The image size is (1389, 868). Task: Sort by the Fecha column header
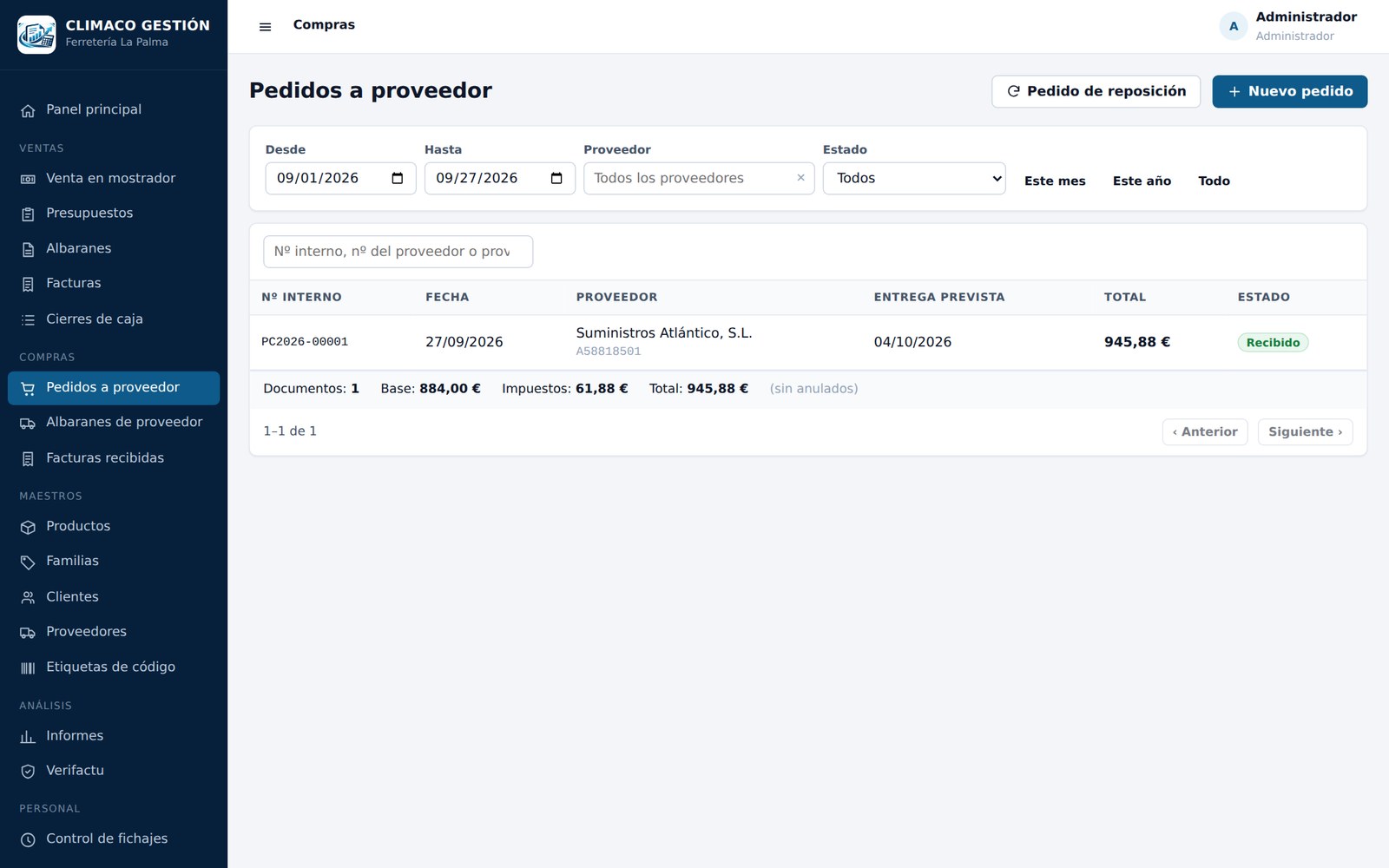(447, 297)
